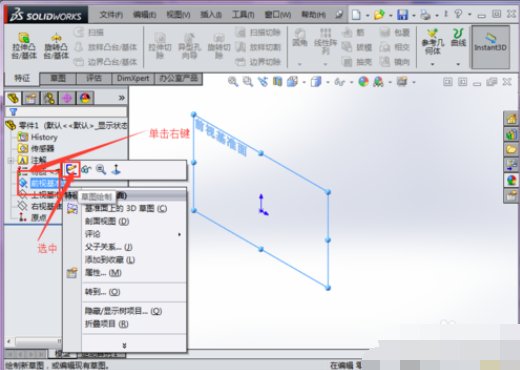Click the Zoom to Area magnifier icon

click(248, 81)
